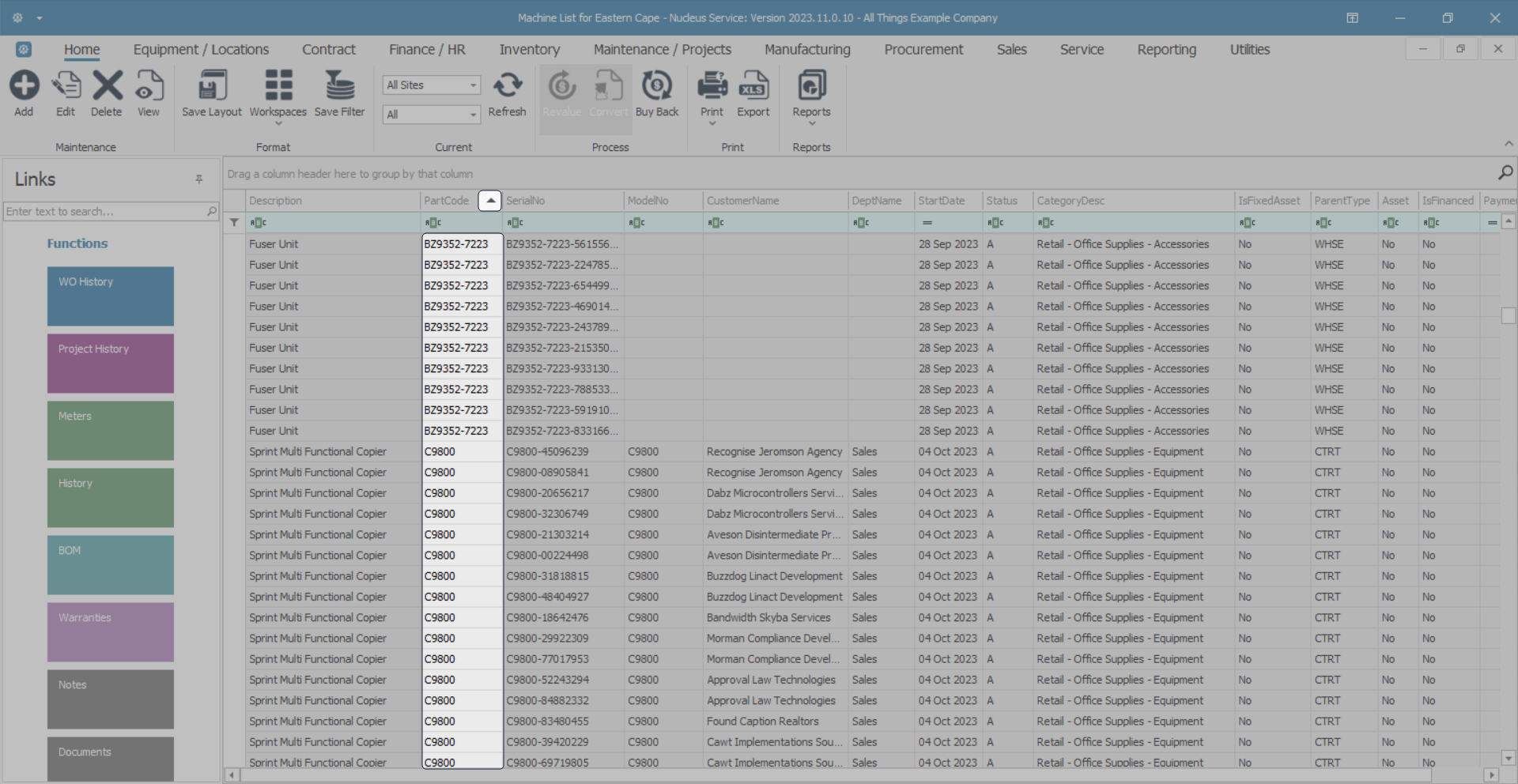Click the horizontal scrollbar right arrow
This screenshot has width=1518, height=784.
point(1491,775)
